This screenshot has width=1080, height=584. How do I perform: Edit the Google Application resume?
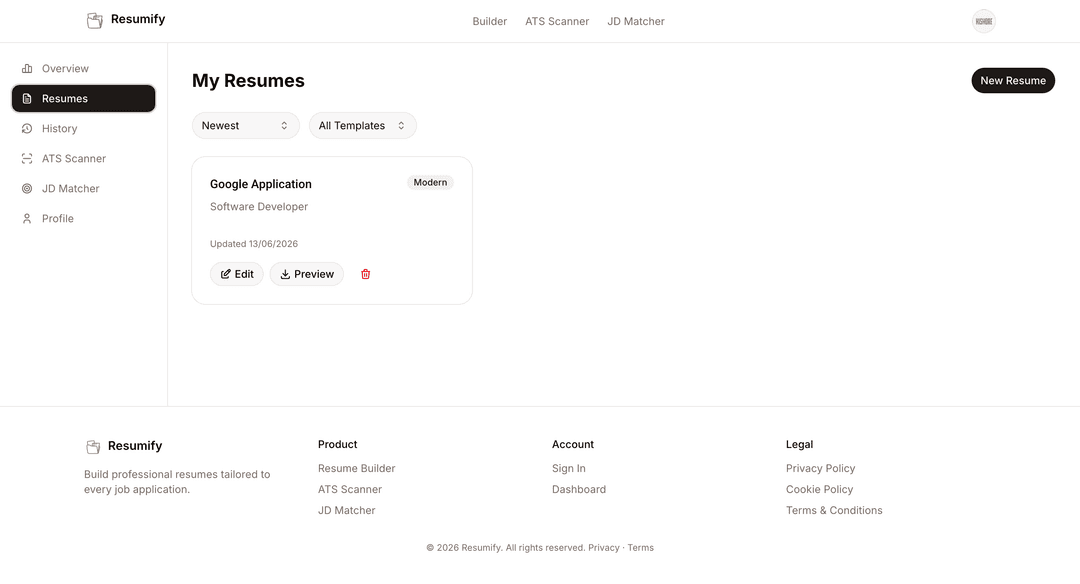click(x=237, y=274)
